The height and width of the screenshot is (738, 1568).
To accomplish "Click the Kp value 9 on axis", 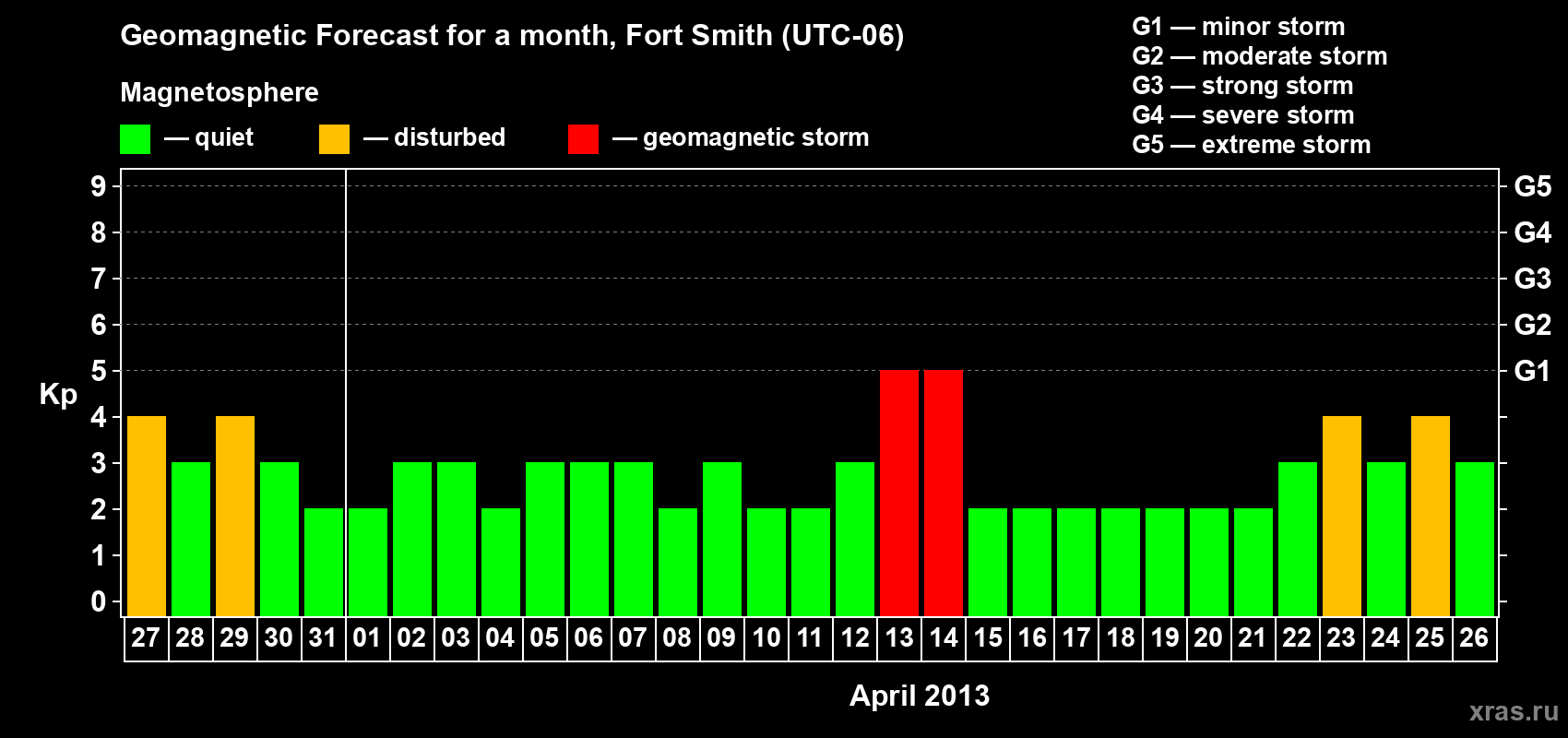I will 99,186.
